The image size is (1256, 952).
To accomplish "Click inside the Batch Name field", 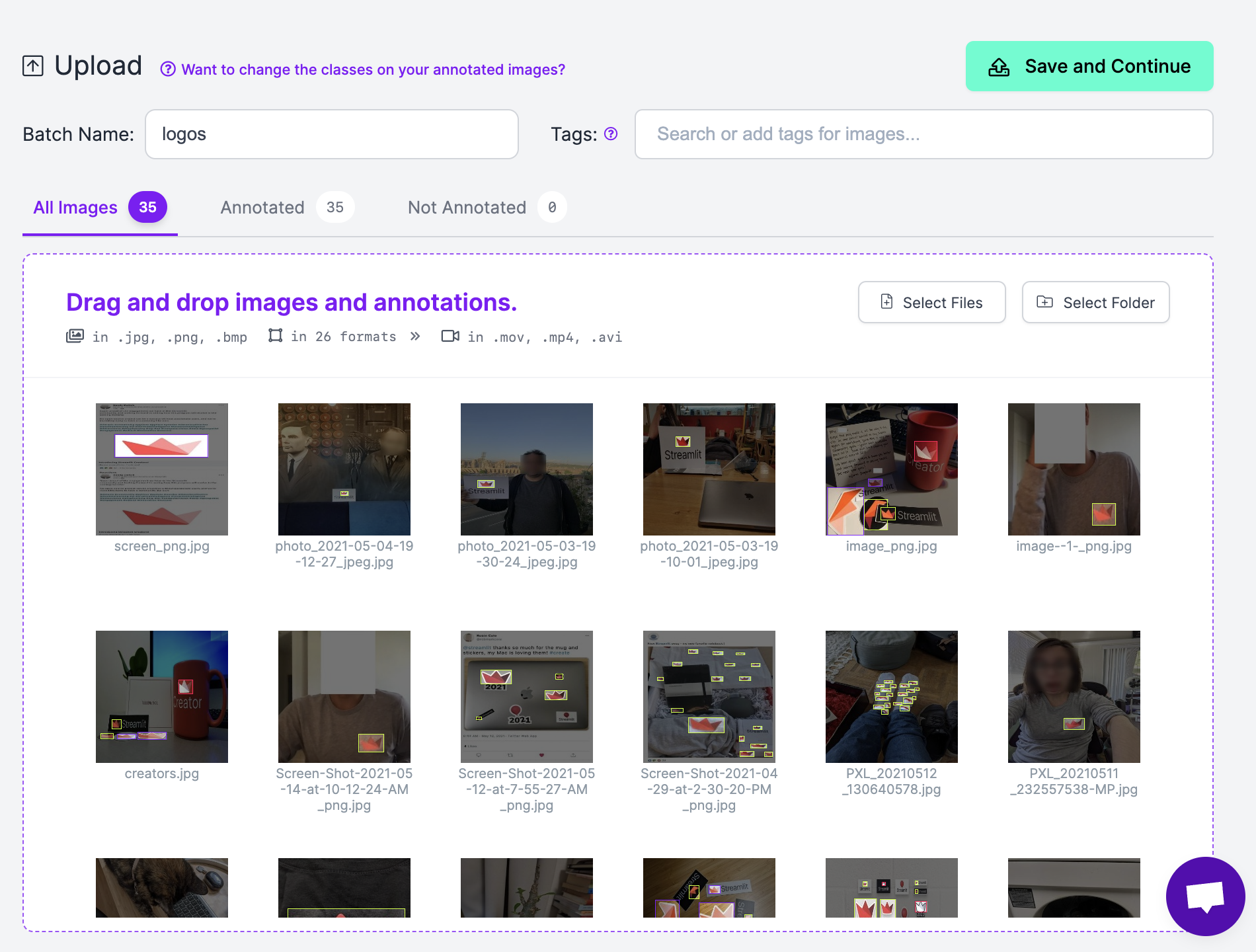I will coord(331,134).
